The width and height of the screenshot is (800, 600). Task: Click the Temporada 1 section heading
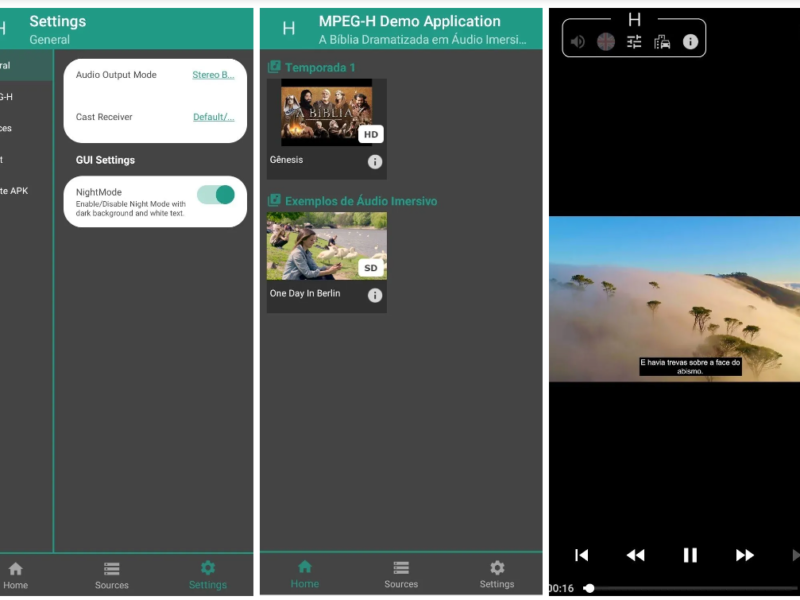click(320, 67)
